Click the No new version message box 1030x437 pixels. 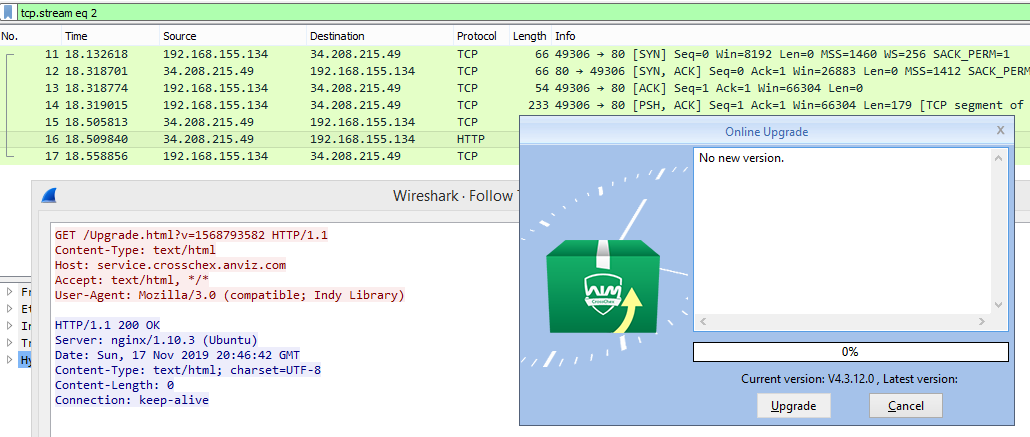tap(843, 231)
